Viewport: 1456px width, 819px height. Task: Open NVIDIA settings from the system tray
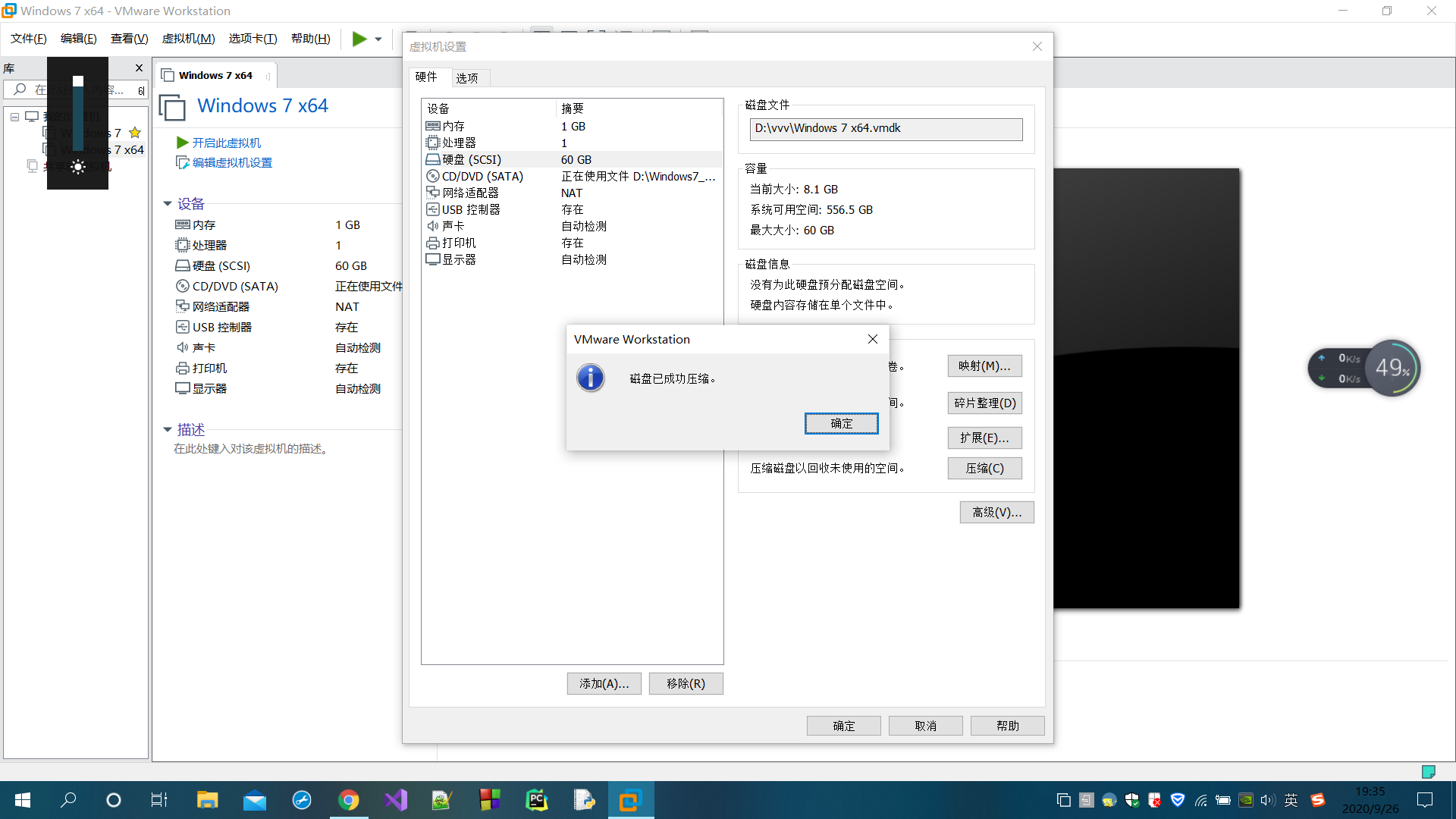[x=1246, y=800]
